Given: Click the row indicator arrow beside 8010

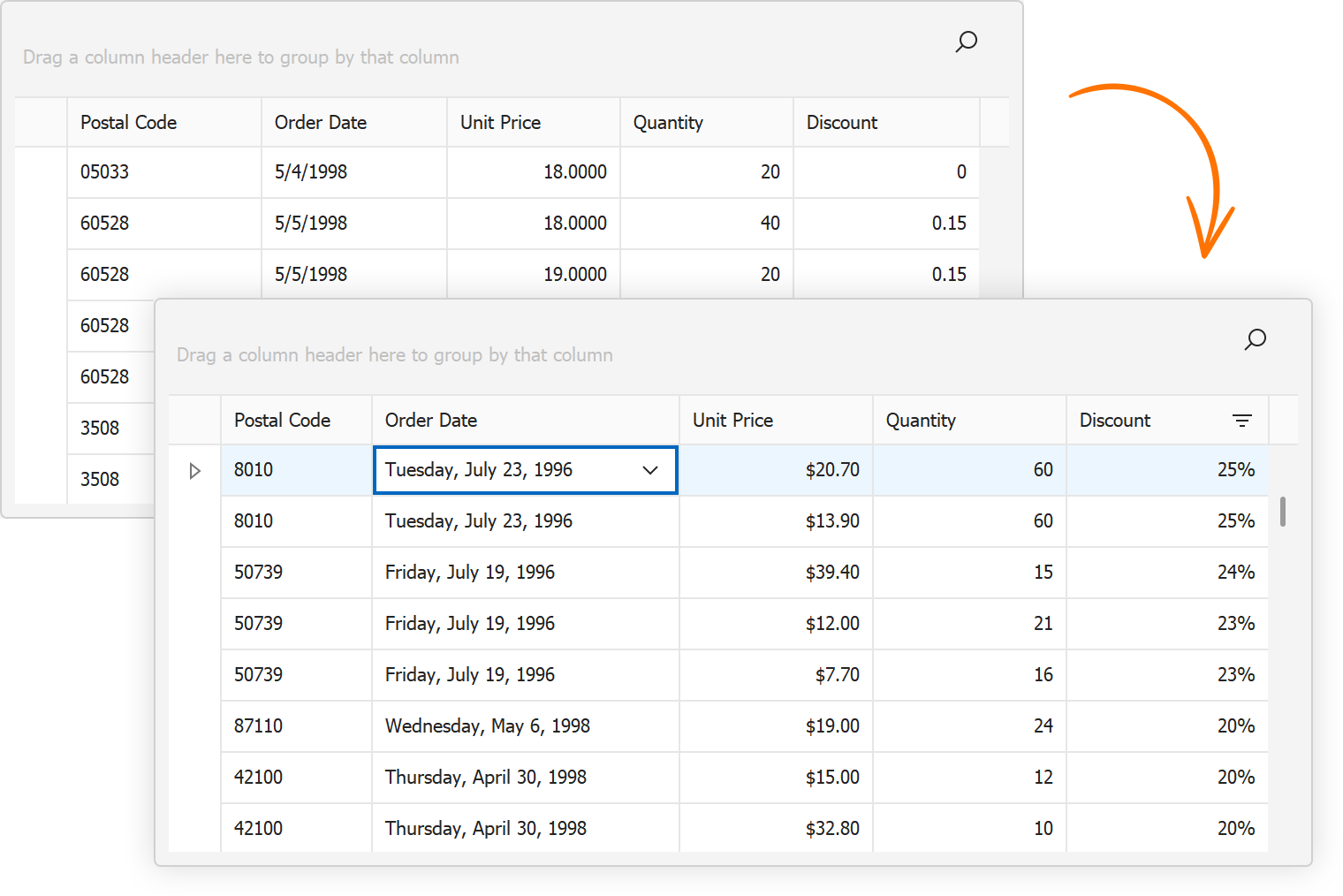Looking at the screenshot, I should (x=195, y=471).
